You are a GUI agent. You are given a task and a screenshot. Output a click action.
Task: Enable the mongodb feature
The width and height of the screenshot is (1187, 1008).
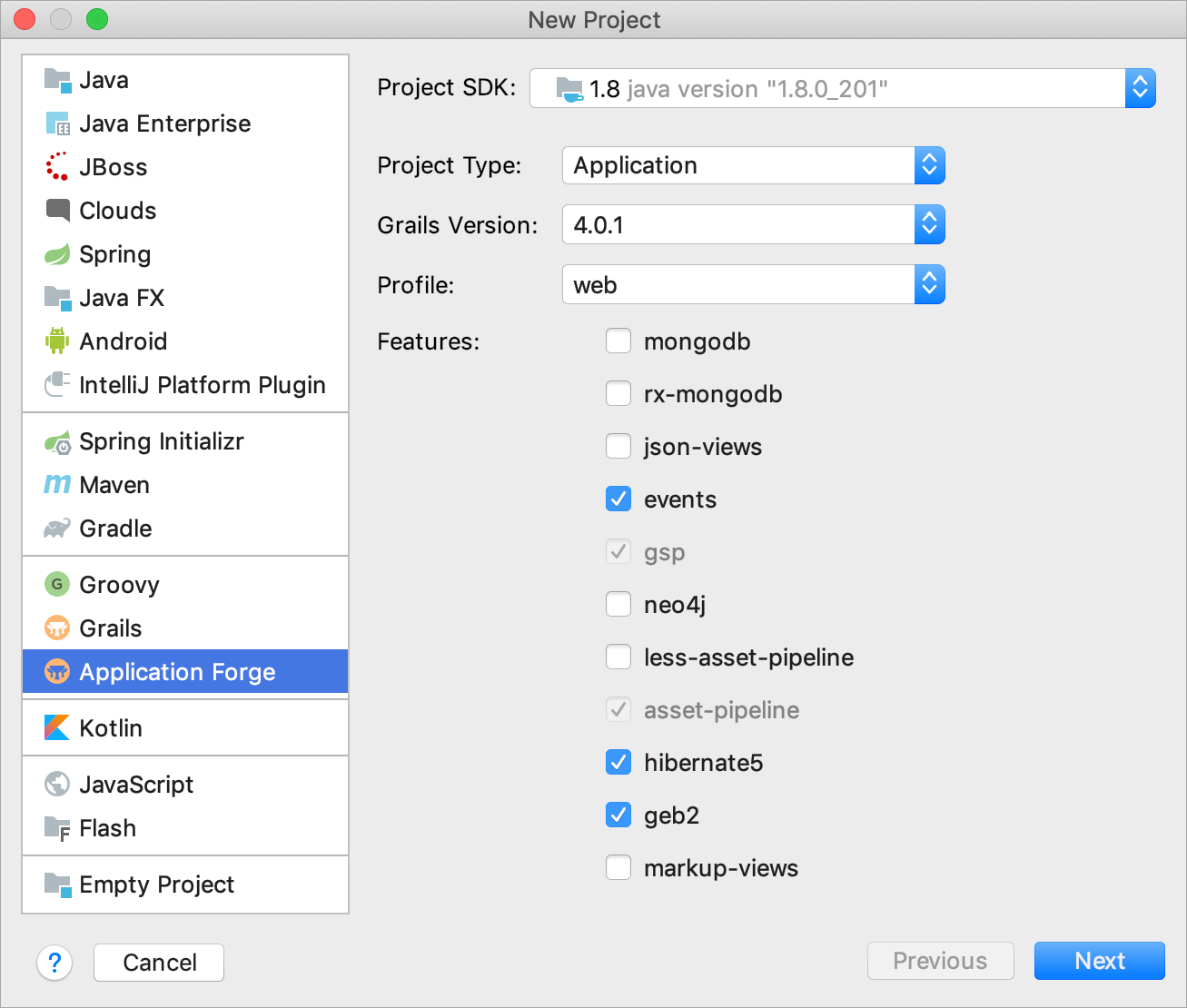pos(618,341)
